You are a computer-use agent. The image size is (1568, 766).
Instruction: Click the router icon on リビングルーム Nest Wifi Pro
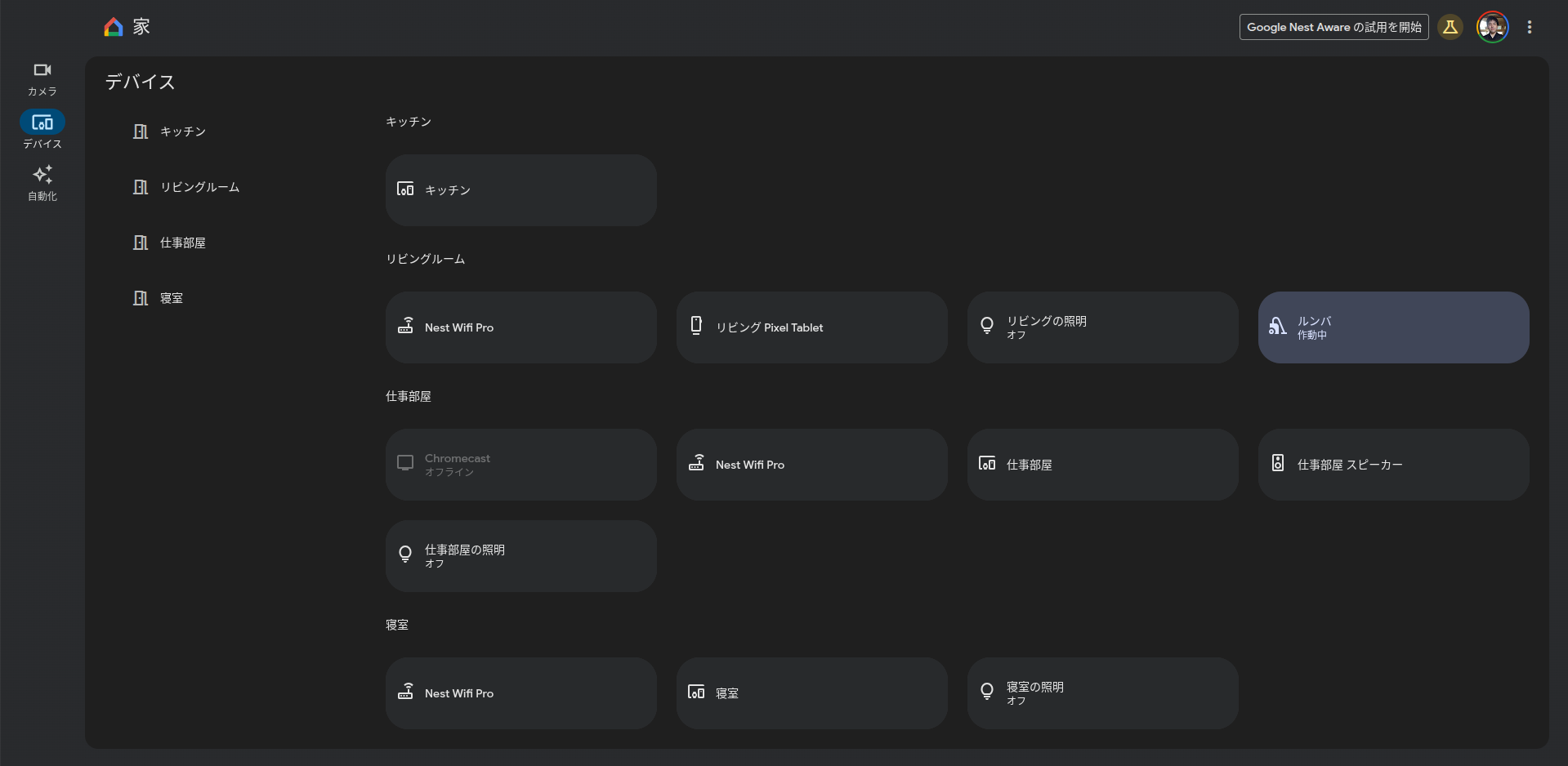(405, 325)
